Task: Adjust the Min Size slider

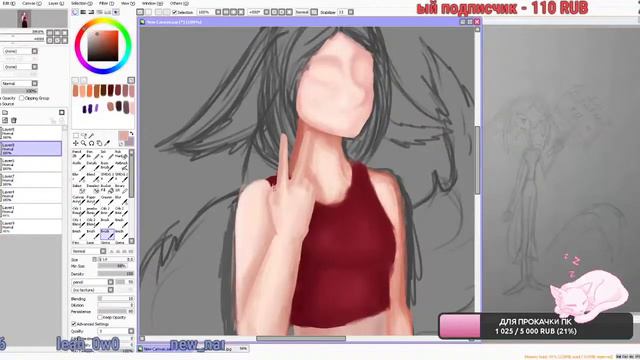Action: [x=112, y=266]
